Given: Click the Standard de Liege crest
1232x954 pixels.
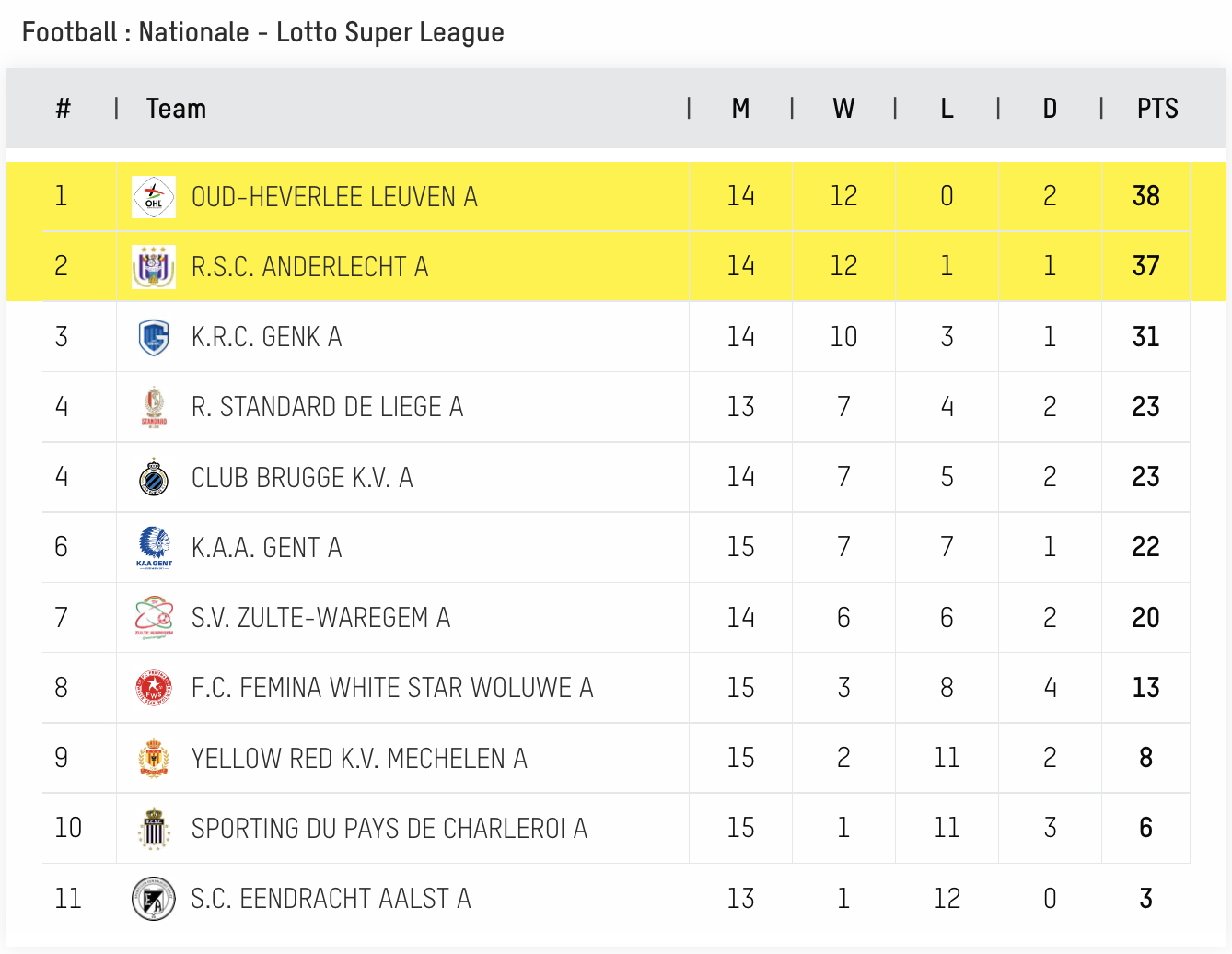Looking at the screenshot, I should click(154, 407).
